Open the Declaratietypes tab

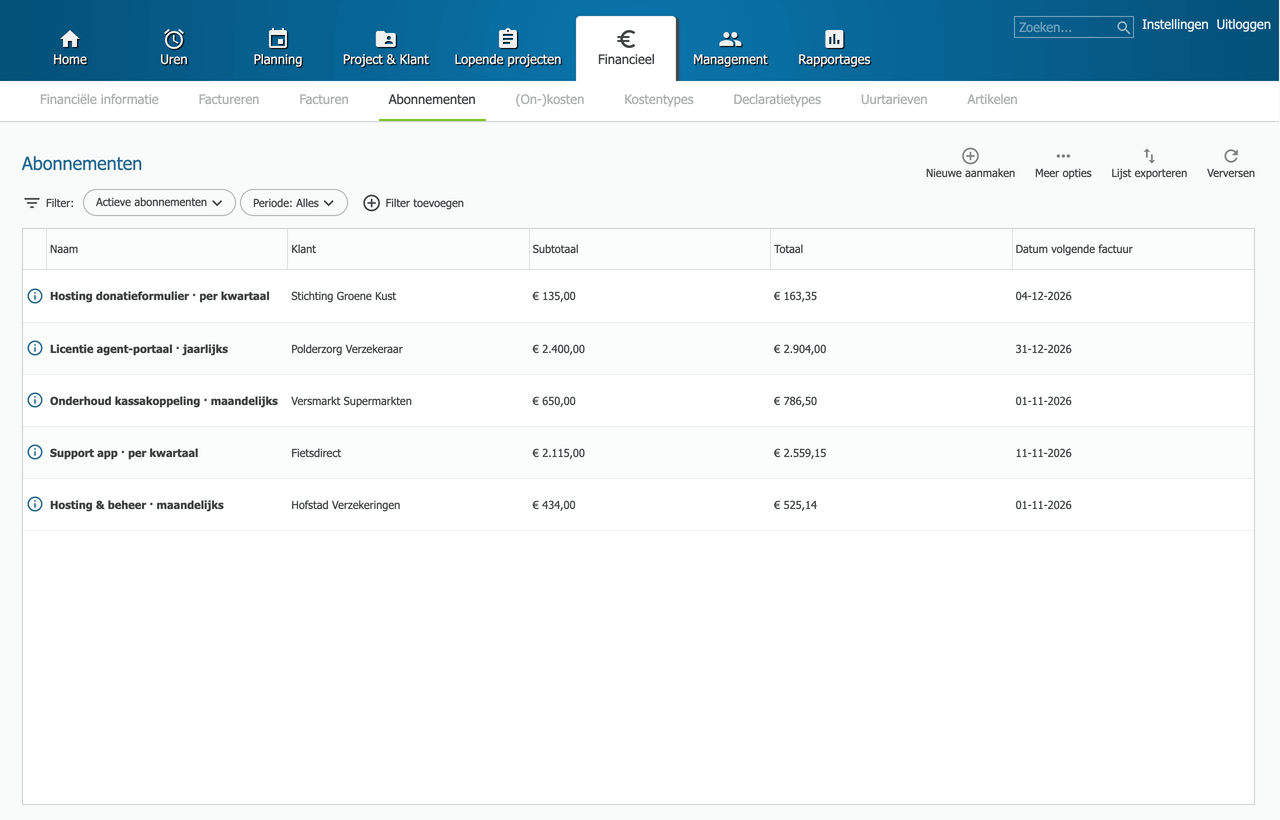(777, 100)
